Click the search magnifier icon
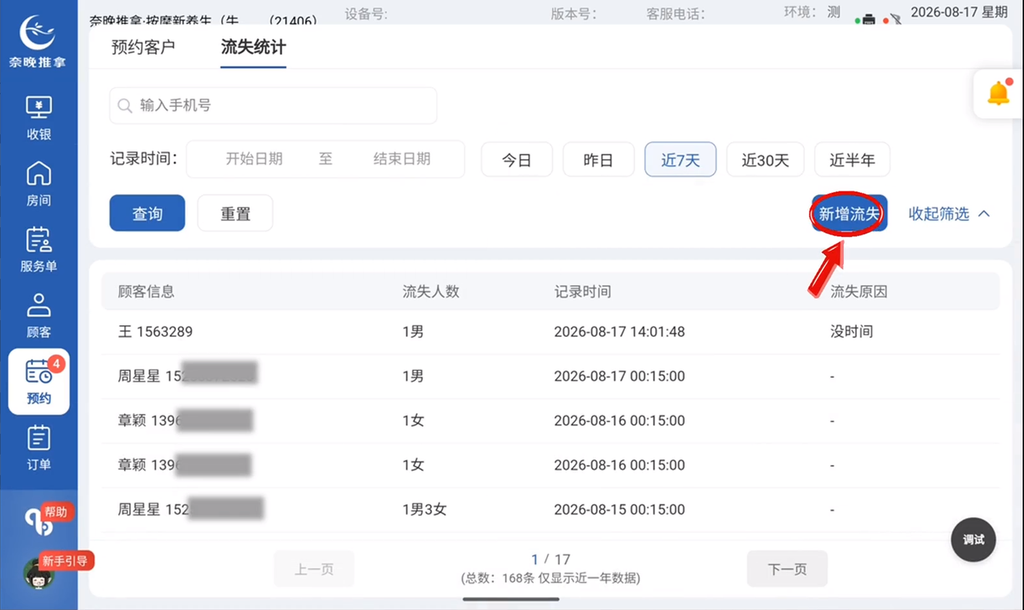Image resolution: width=1024 pixels, height=610 pixels. 125,105
